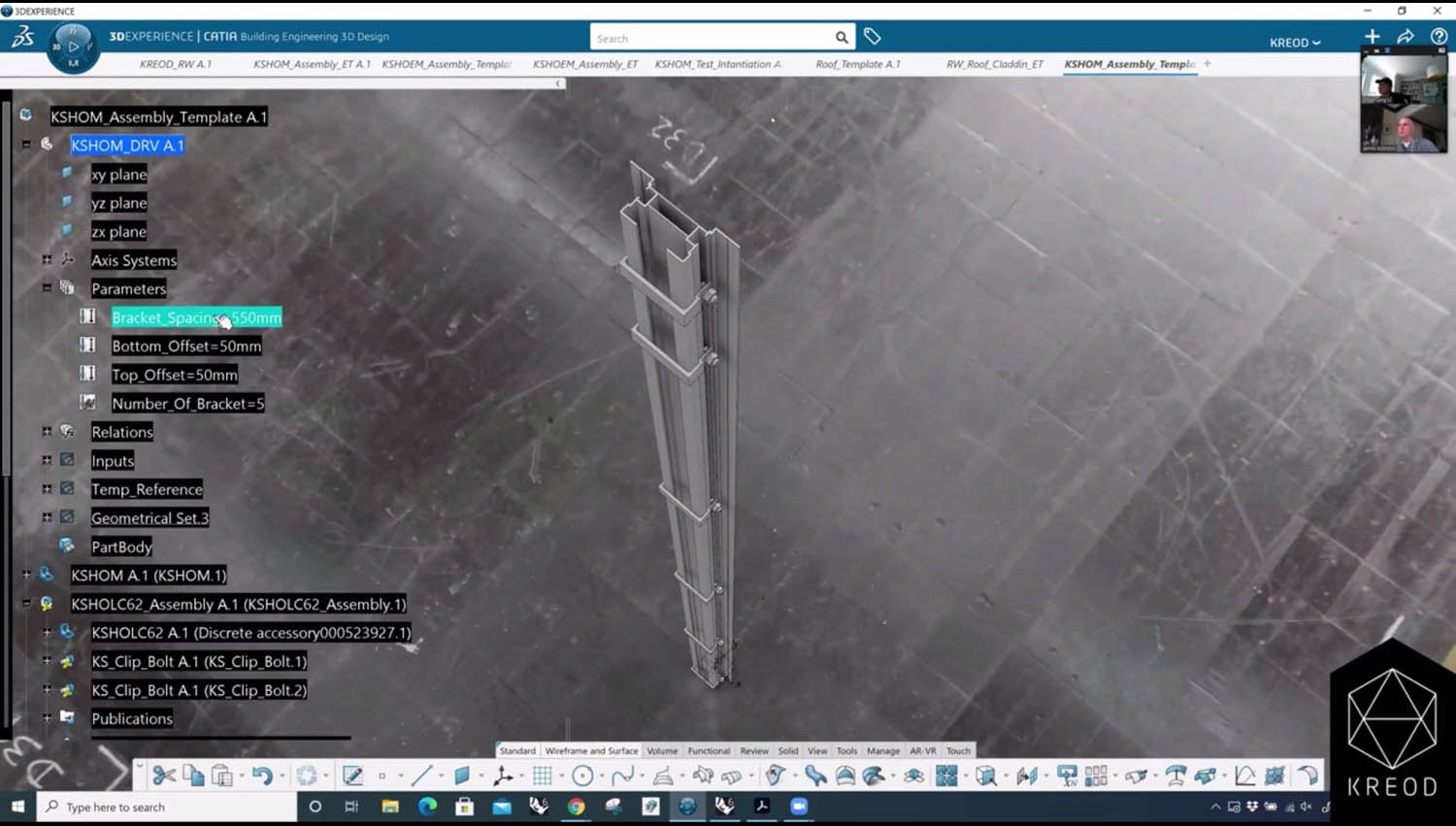The image size is (1456, 826).
Task: Open the Positioned Sketch tool
Action: pos(352,776)
